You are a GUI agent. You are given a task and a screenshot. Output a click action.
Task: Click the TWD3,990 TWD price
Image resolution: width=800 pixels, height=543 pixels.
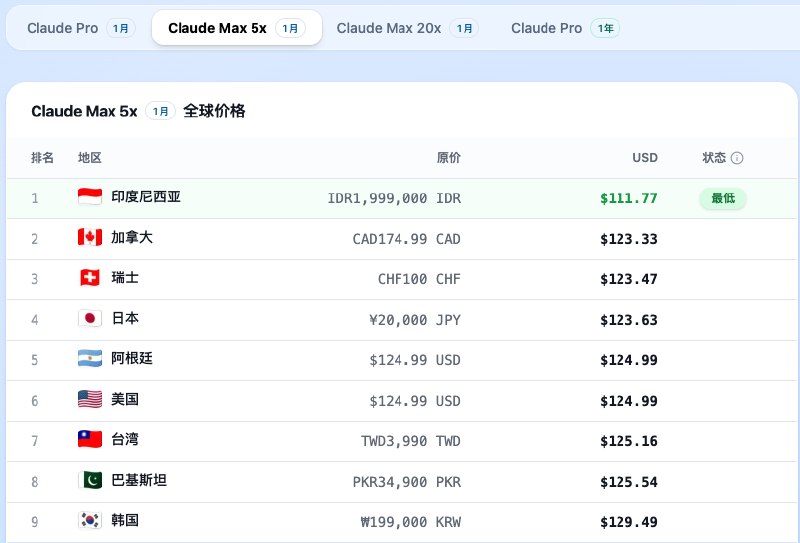coord(411,441)
